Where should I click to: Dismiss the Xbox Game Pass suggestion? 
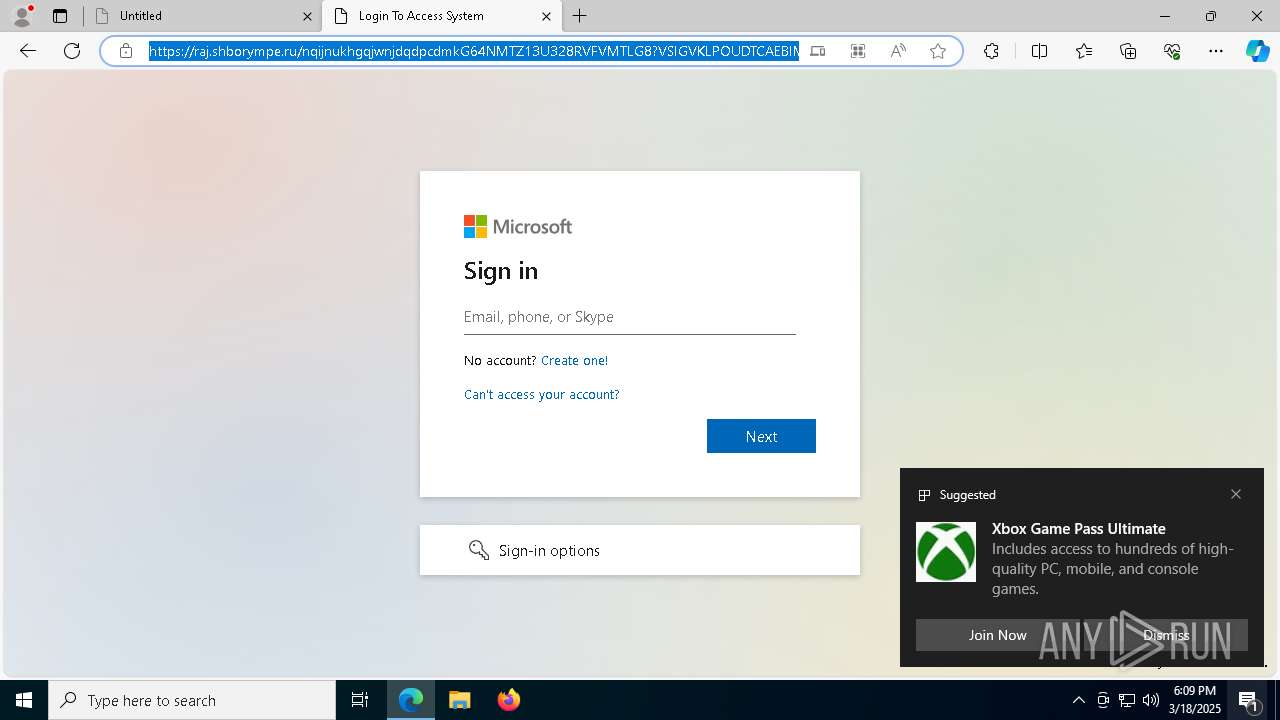[1166, 635]
